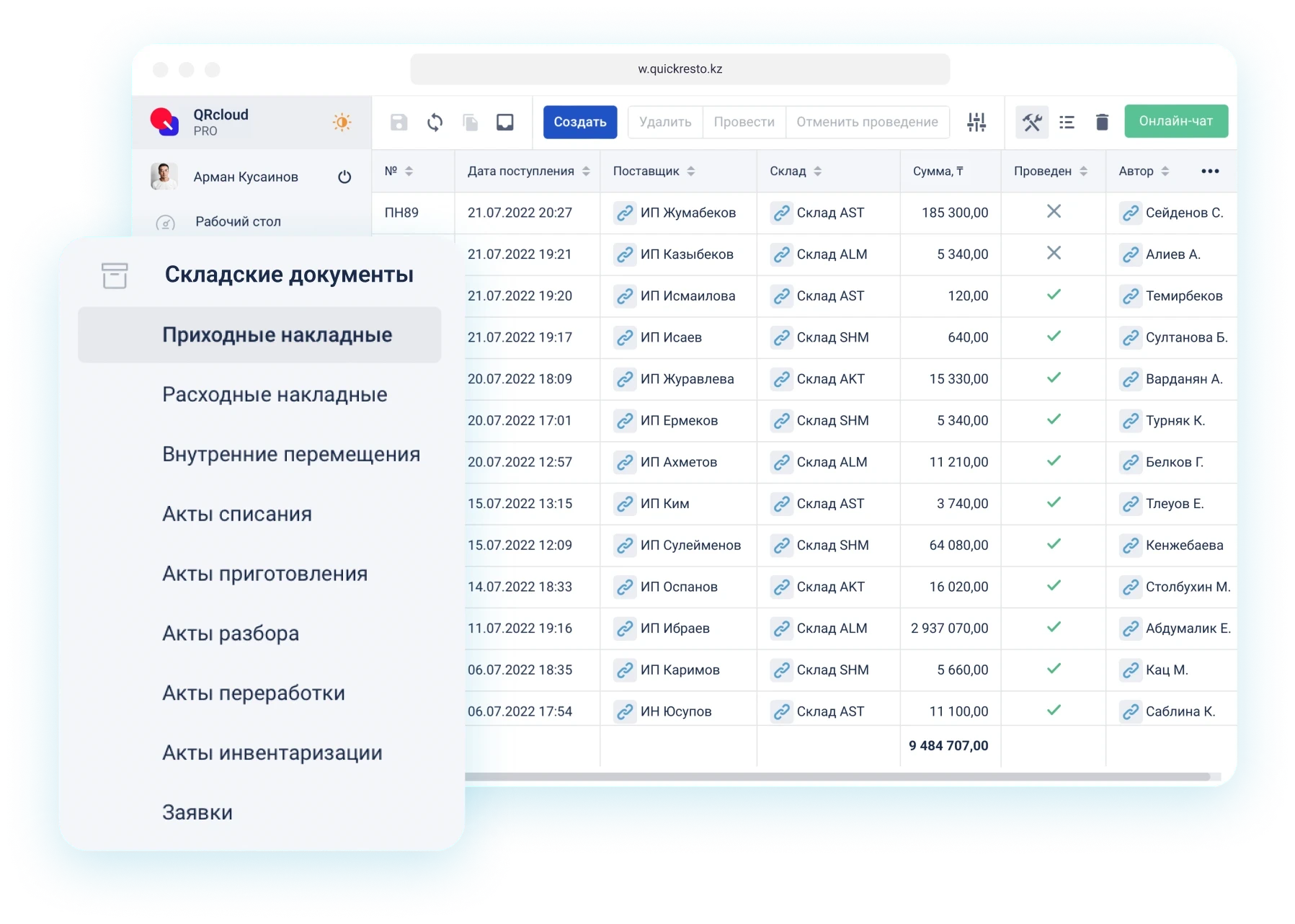This screenshot has width=1295, height=924.
Task: Sort by Дата поступления column arrows
Action: click(586, 172)
